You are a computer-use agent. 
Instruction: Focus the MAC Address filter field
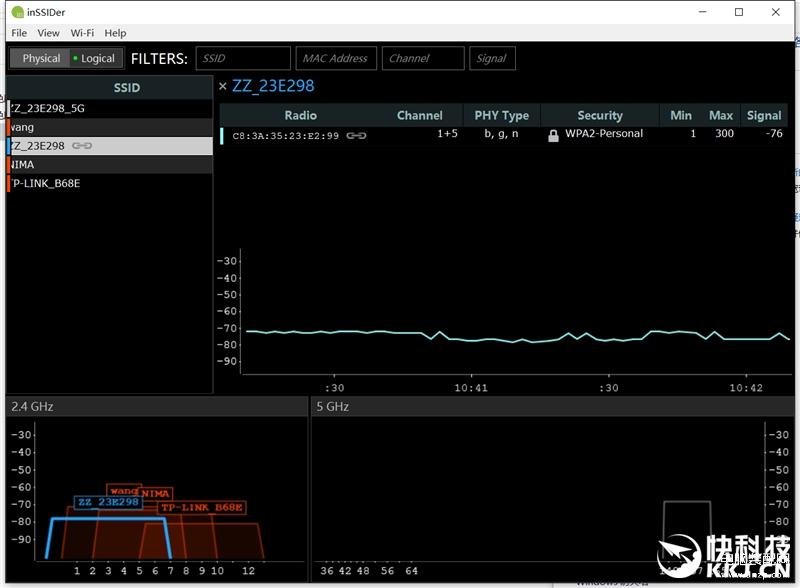point(336,58)
